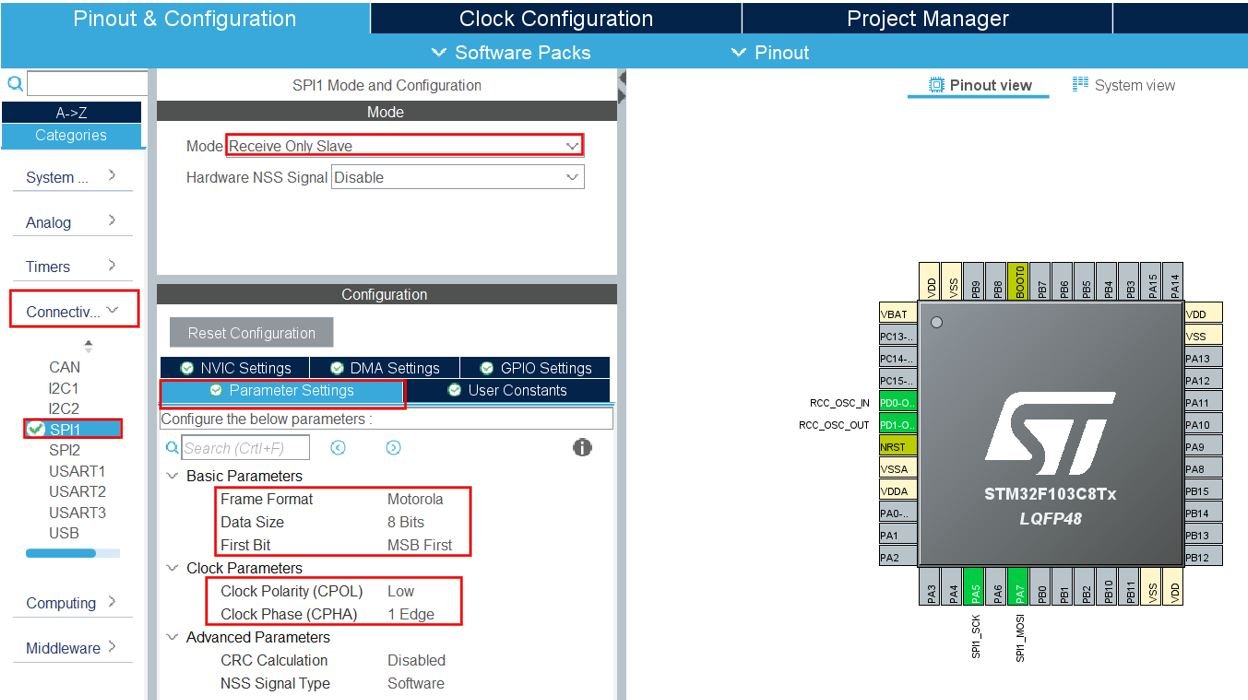
Task: Open the Parameter Settings tab
Action: coord(283,391)
